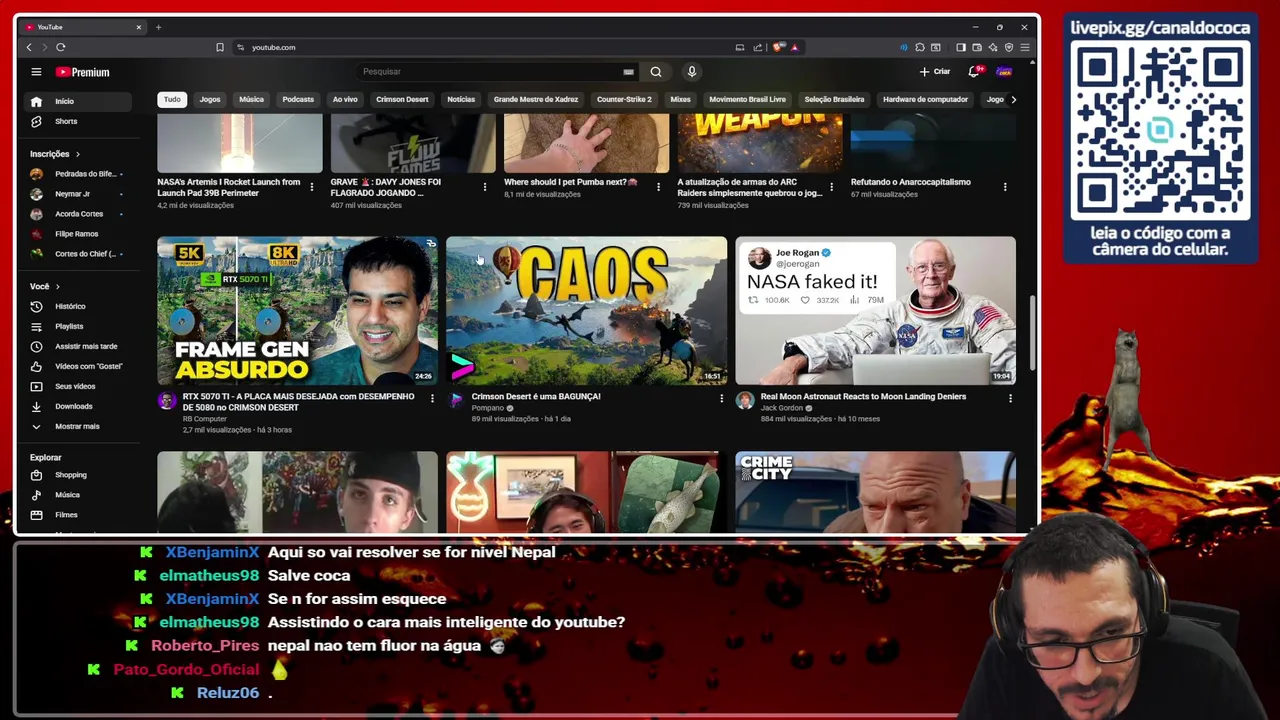Screen dimensions: 1280x720
Task: Show more category chips with right arrow
Action: (1013, 99)
